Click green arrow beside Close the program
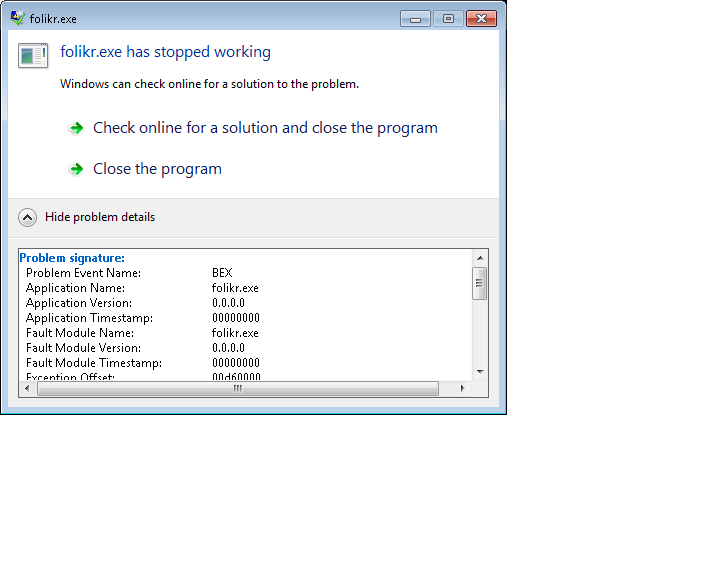Image resolution: width=703 pixels, height=567 pixels. pos(77,169)
